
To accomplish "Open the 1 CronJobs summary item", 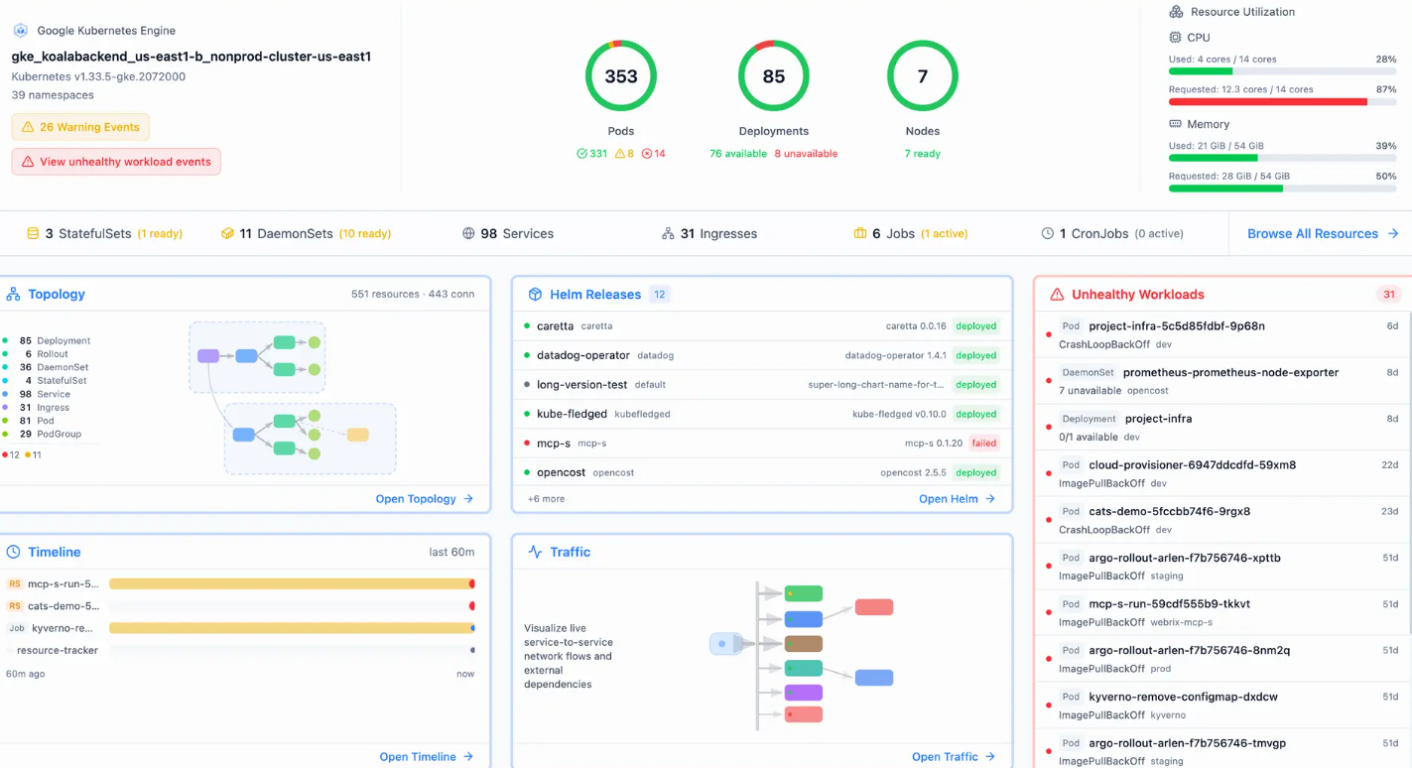I will pos(1112,234).
